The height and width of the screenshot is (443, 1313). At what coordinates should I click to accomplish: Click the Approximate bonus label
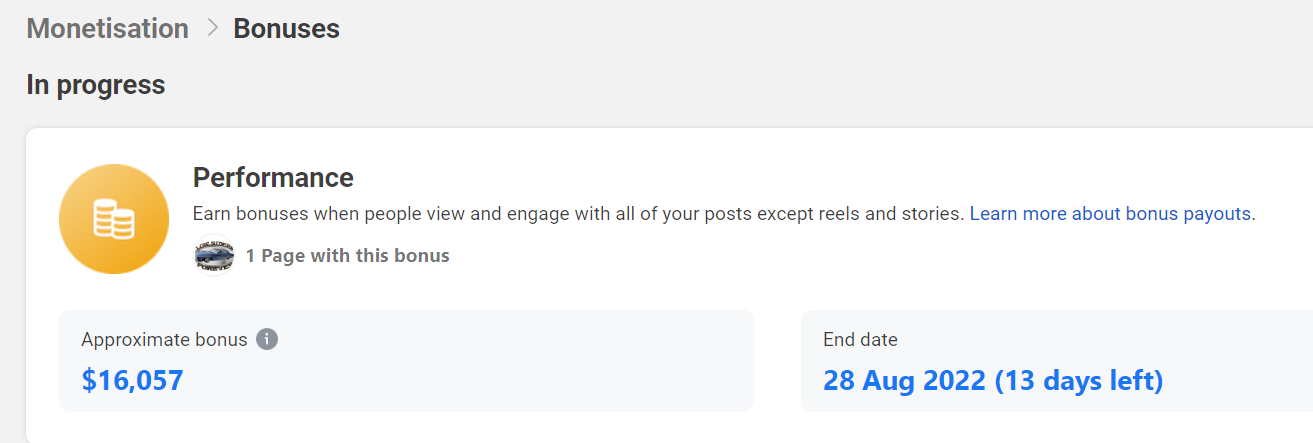164,340
